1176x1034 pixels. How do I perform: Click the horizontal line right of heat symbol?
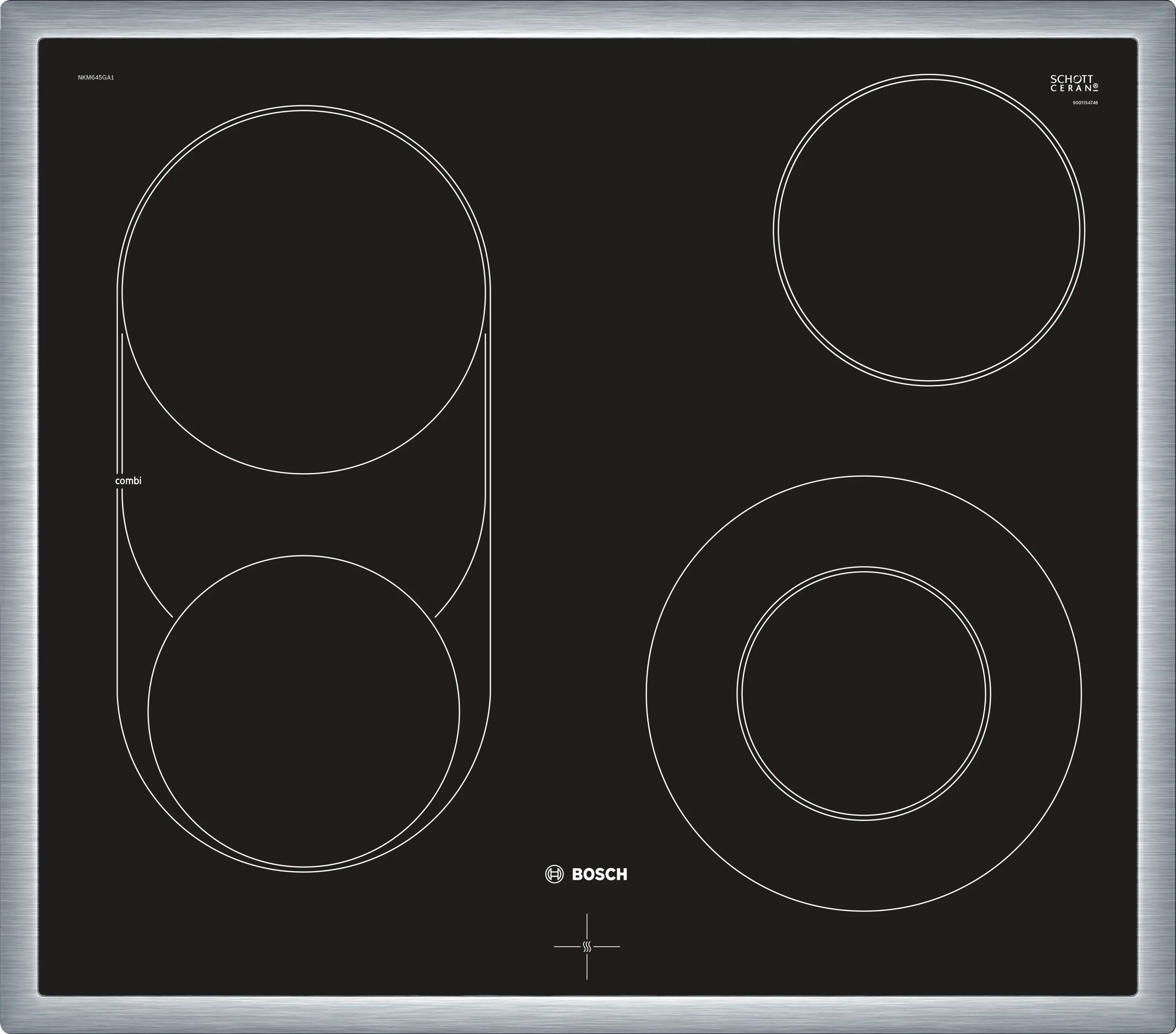click(x=606, y=947)
